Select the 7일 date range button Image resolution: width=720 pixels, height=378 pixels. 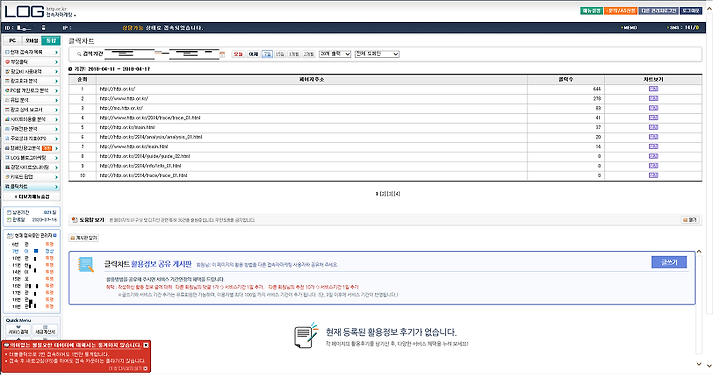coord(267,54)
